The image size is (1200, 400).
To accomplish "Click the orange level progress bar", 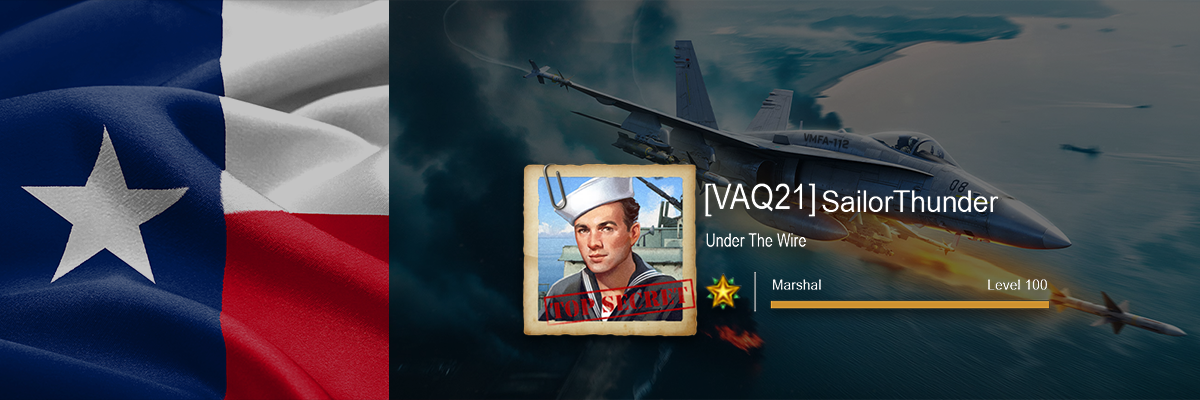I will click(910, 304).
